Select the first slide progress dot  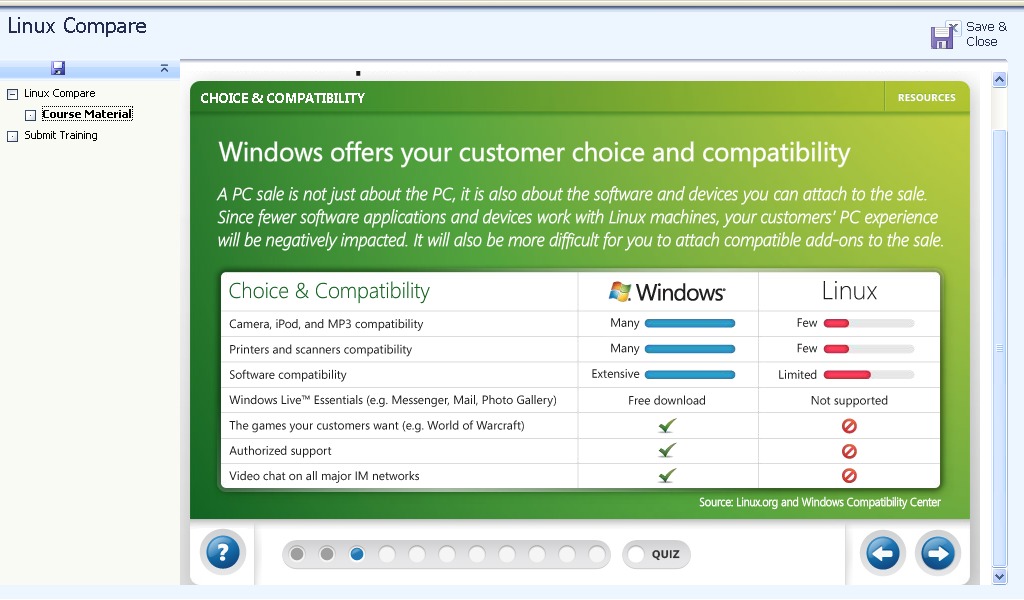[x=297, y=554]
